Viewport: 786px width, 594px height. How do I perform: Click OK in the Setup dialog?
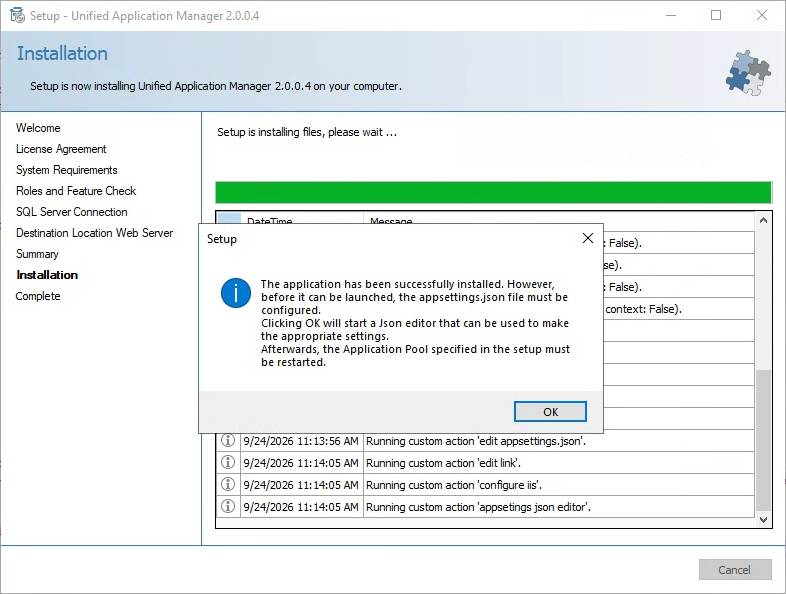pyautogui.click(x=550, y=412)
